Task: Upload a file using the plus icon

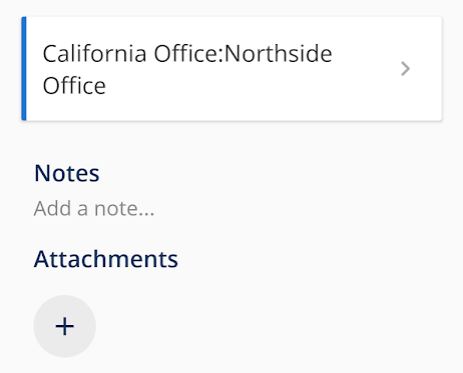Action: click(65, 326)
